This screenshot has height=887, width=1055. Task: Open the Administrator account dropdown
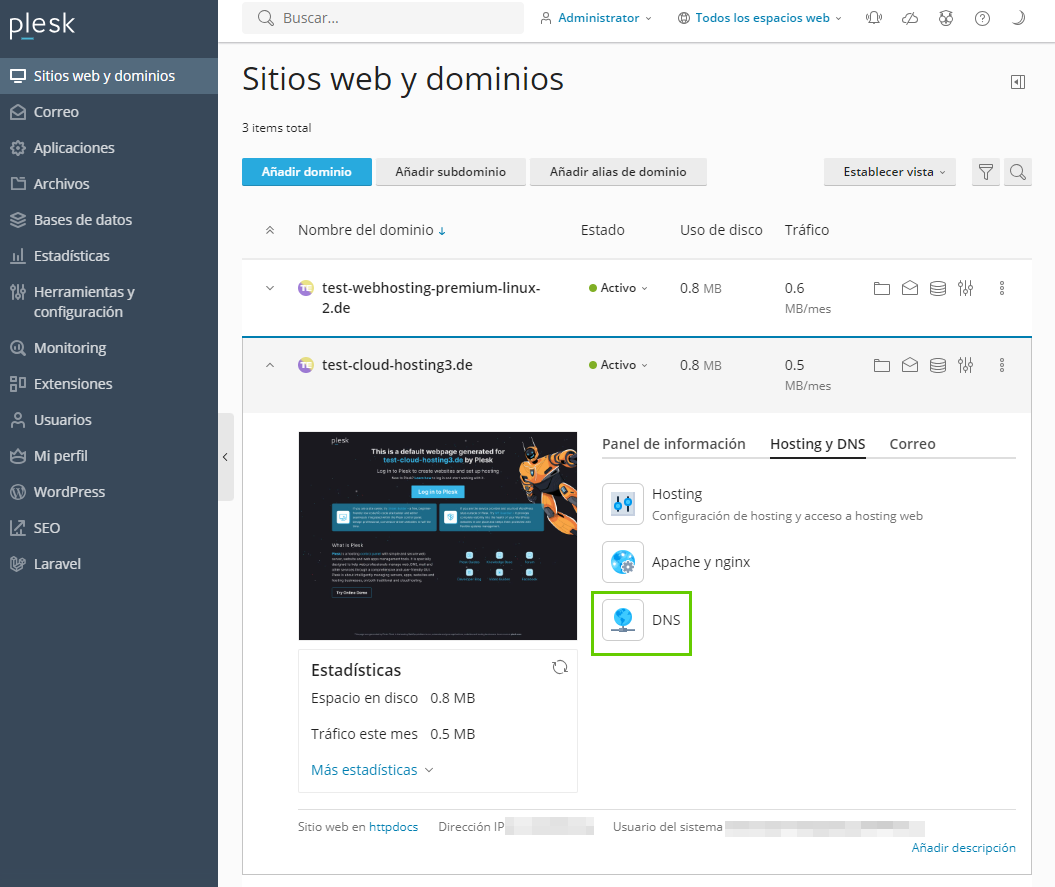click(x=596, y=18)
